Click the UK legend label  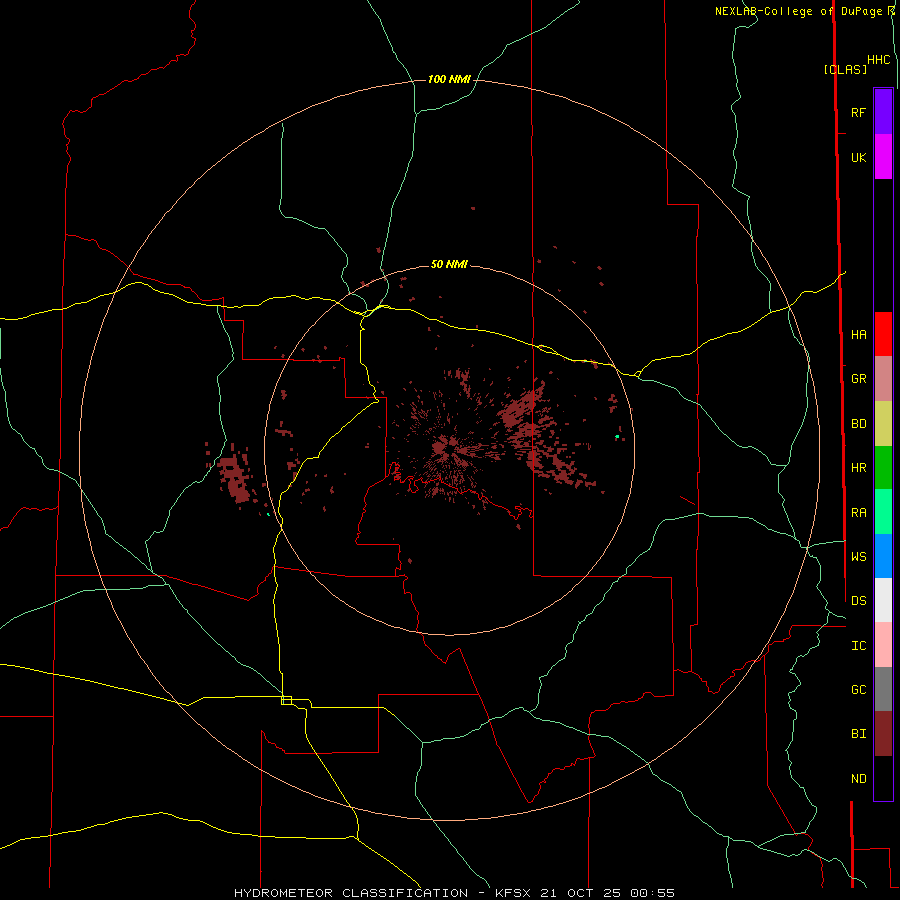click(858, 158)
